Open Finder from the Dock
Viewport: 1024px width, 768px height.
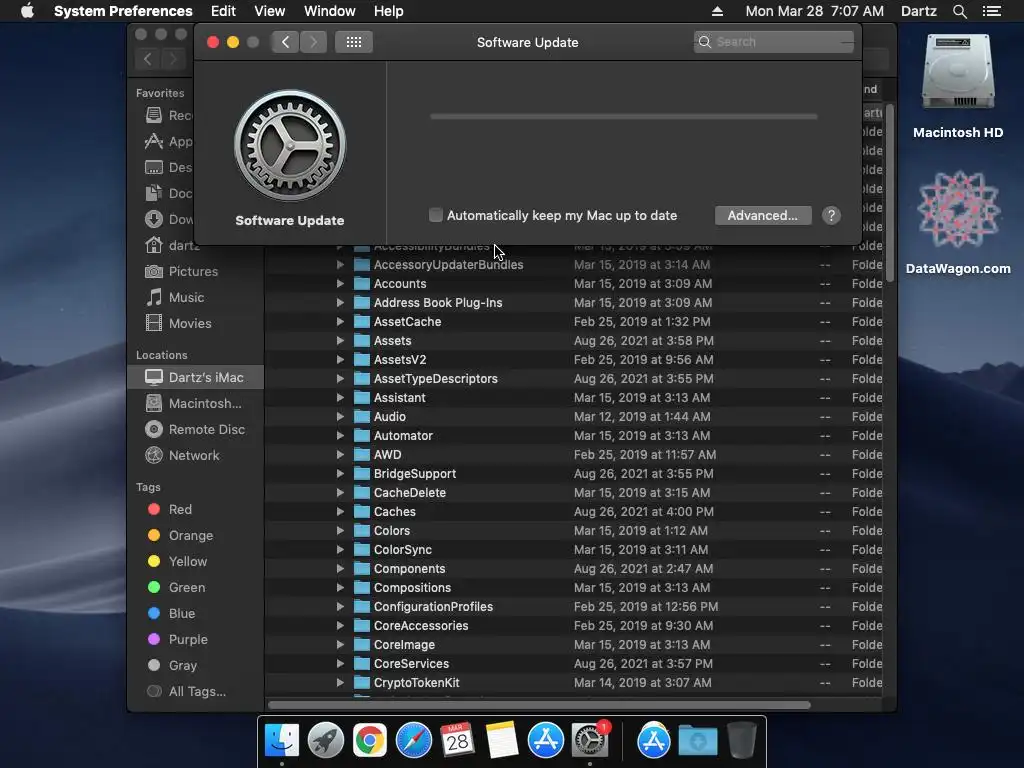282,740
